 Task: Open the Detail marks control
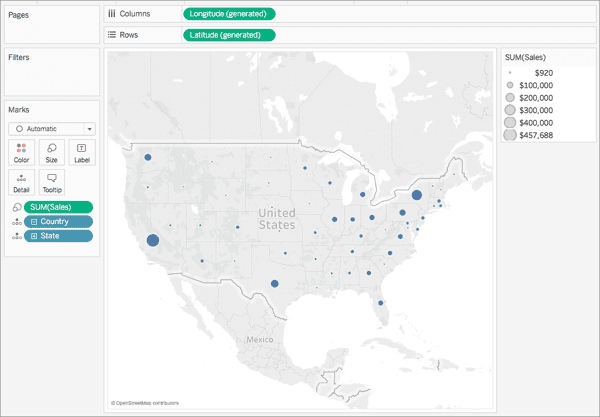click(x=22, y=181)
